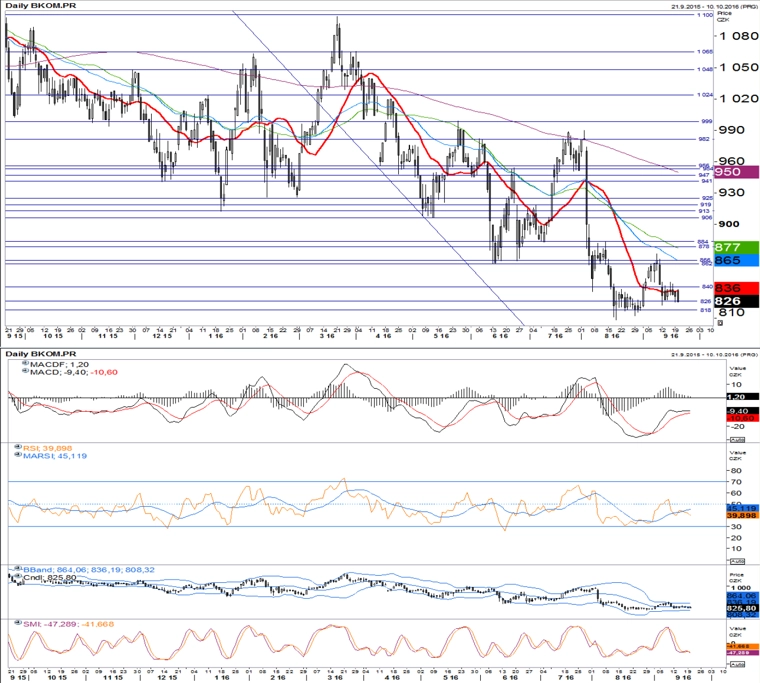Hide the RSI line via its eye icon
The height and width of the screenshot is (683, 760).
click(x=18, y=447)
